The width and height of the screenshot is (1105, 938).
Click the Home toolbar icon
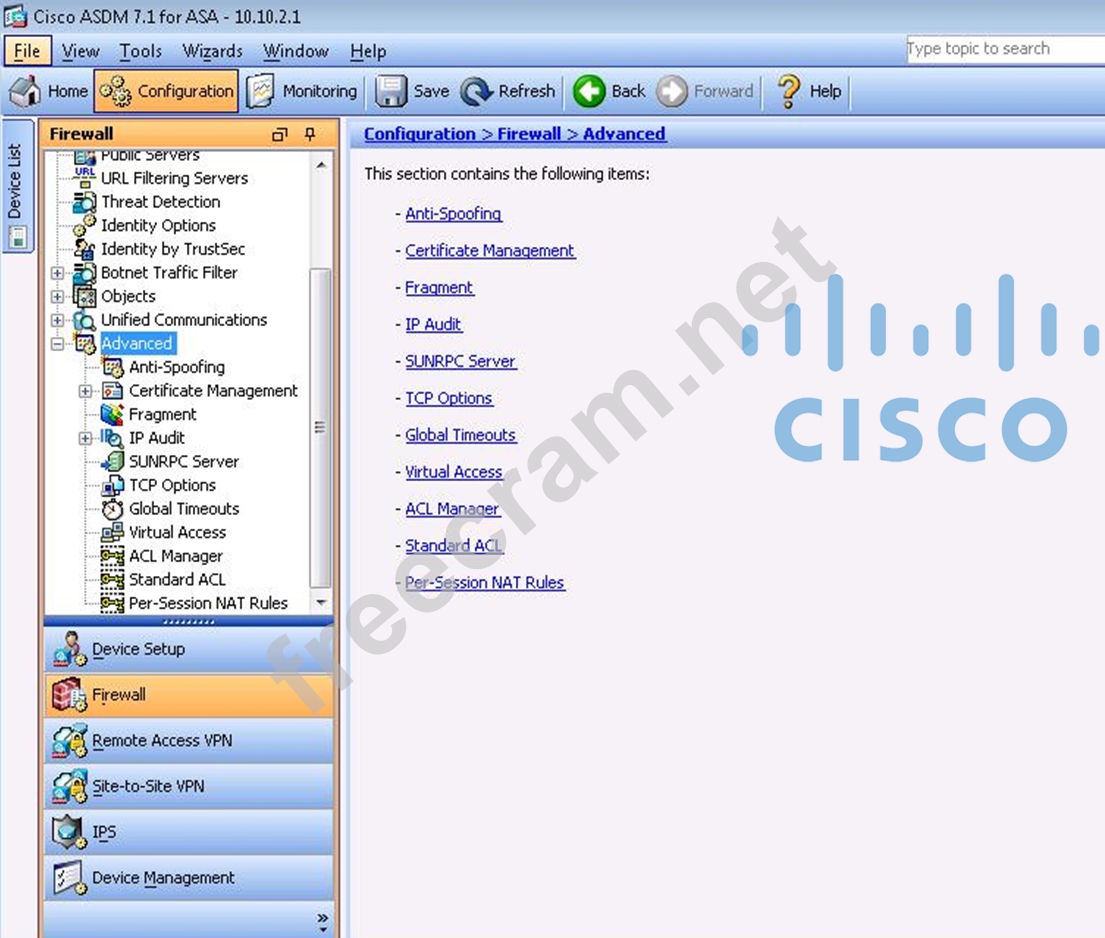[25, 91]
